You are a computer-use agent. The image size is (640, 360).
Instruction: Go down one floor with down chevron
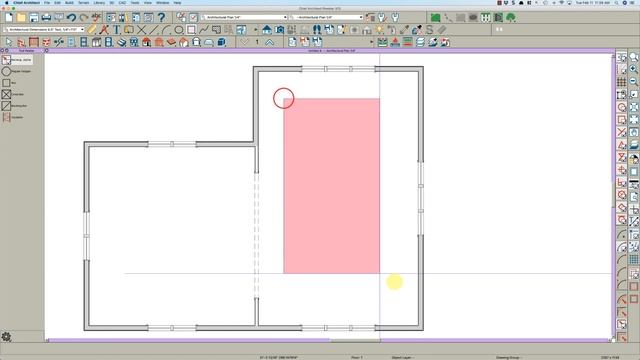click(244, 42)
